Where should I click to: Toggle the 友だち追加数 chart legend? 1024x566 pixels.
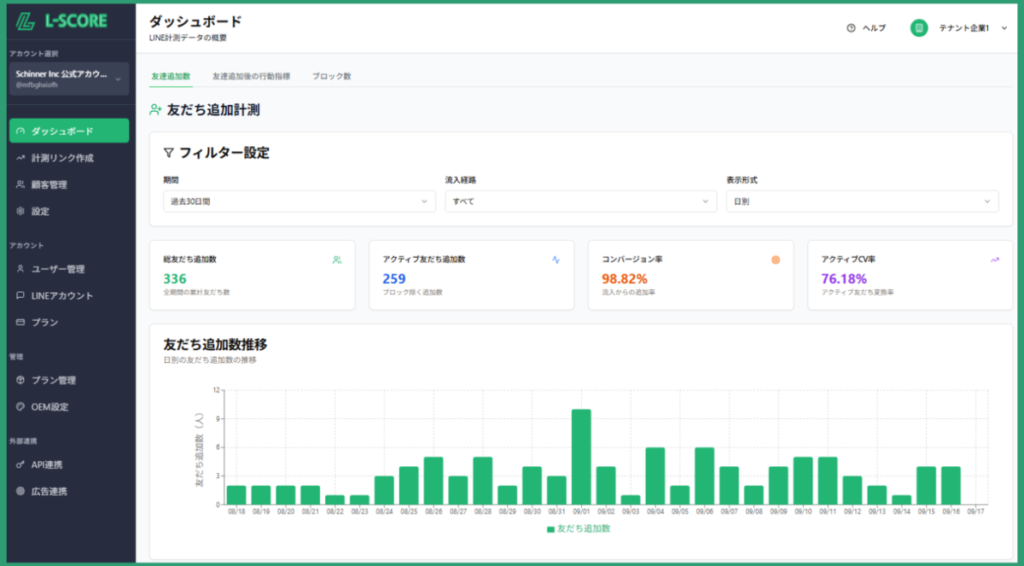tap(578, 528)
